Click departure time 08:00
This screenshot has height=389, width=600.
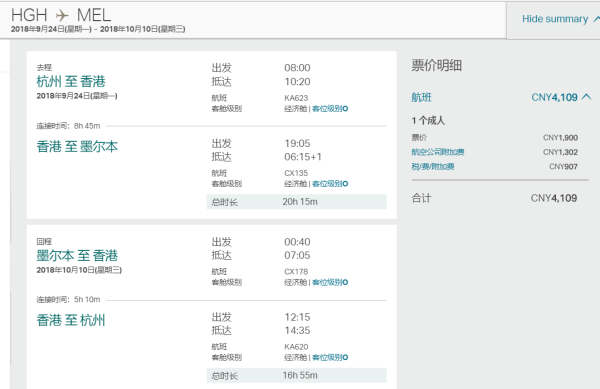coord(297,68)
